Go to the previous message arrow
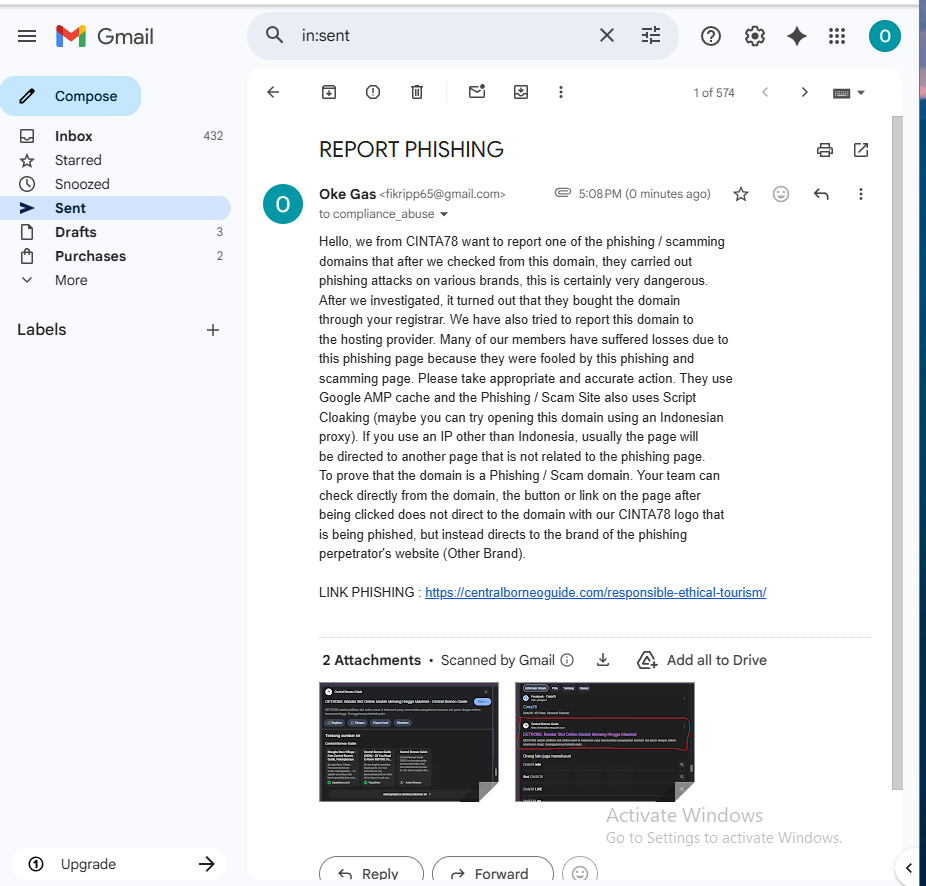 coord(765,92)
